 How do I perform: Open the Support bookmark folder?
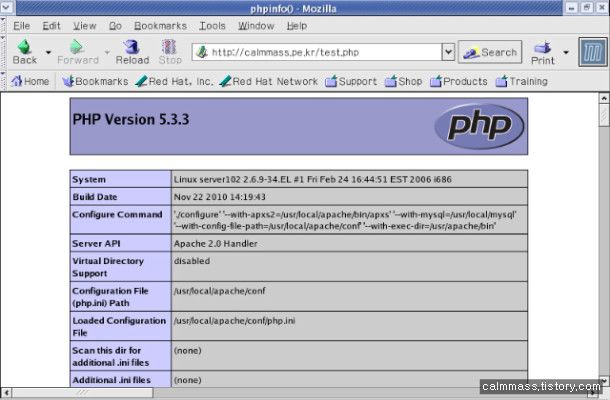point(351,81)
